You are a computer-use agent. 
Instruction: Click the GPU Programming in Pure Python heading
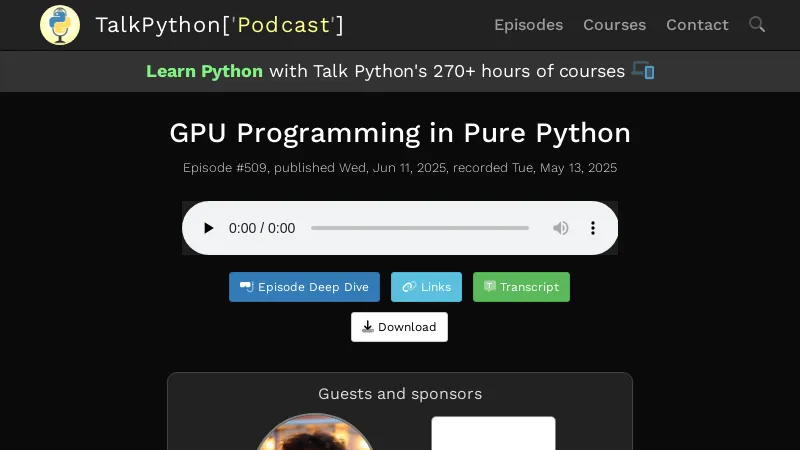[x=400, y=133]
